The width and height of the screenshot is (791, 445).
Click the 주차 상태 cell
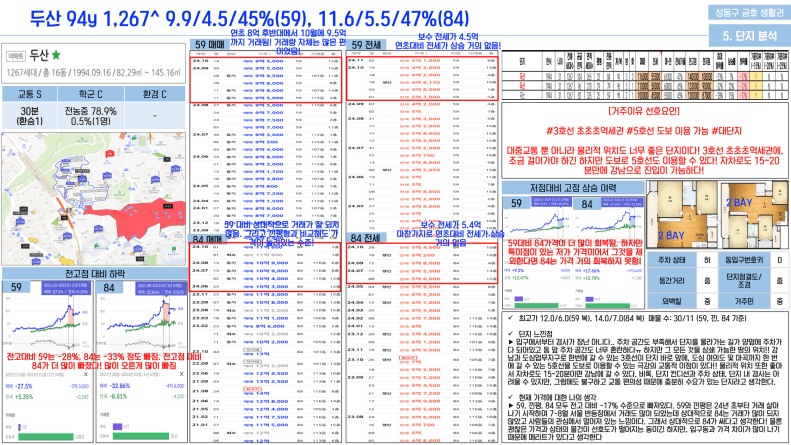[671, 260]
